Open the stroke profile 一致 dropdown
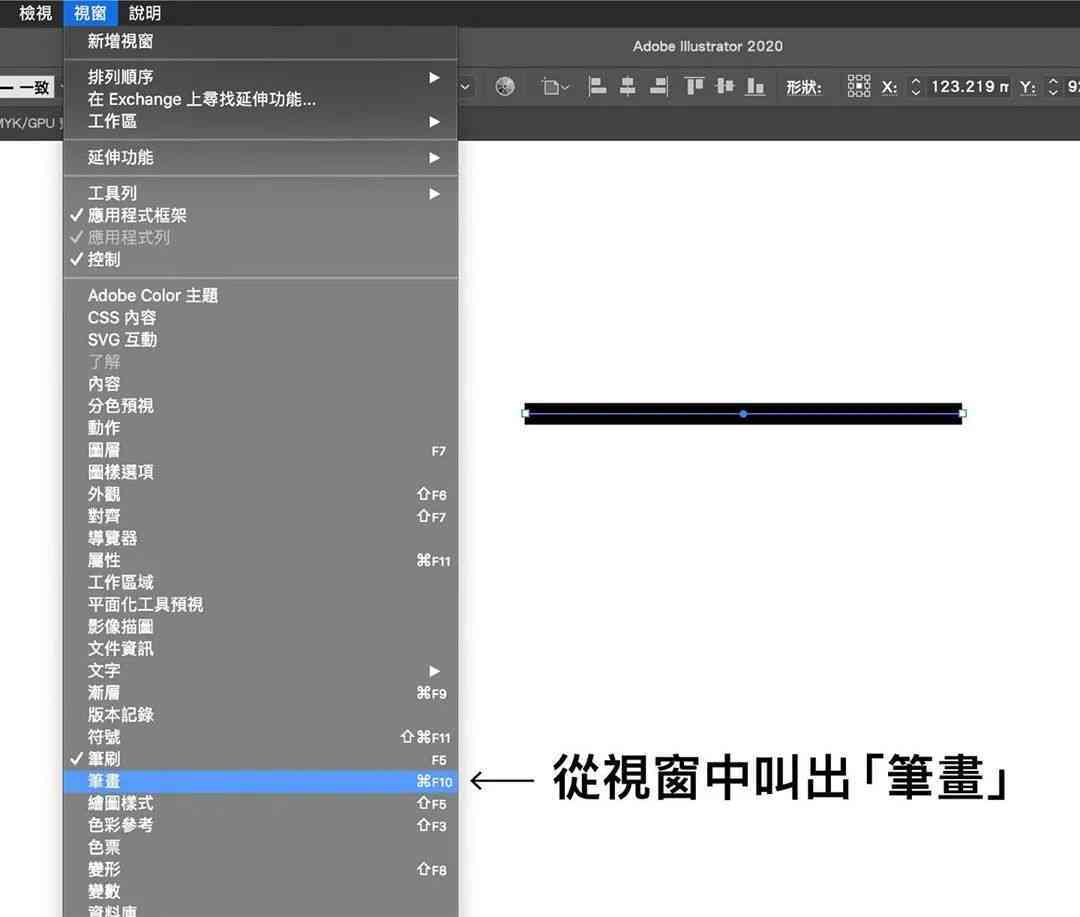Screen dimensions: 1080x917 tap(28, 87)
